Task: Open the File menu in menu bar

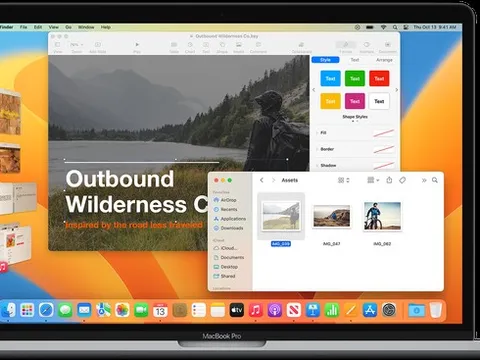Action: click(x=23, y=27)
